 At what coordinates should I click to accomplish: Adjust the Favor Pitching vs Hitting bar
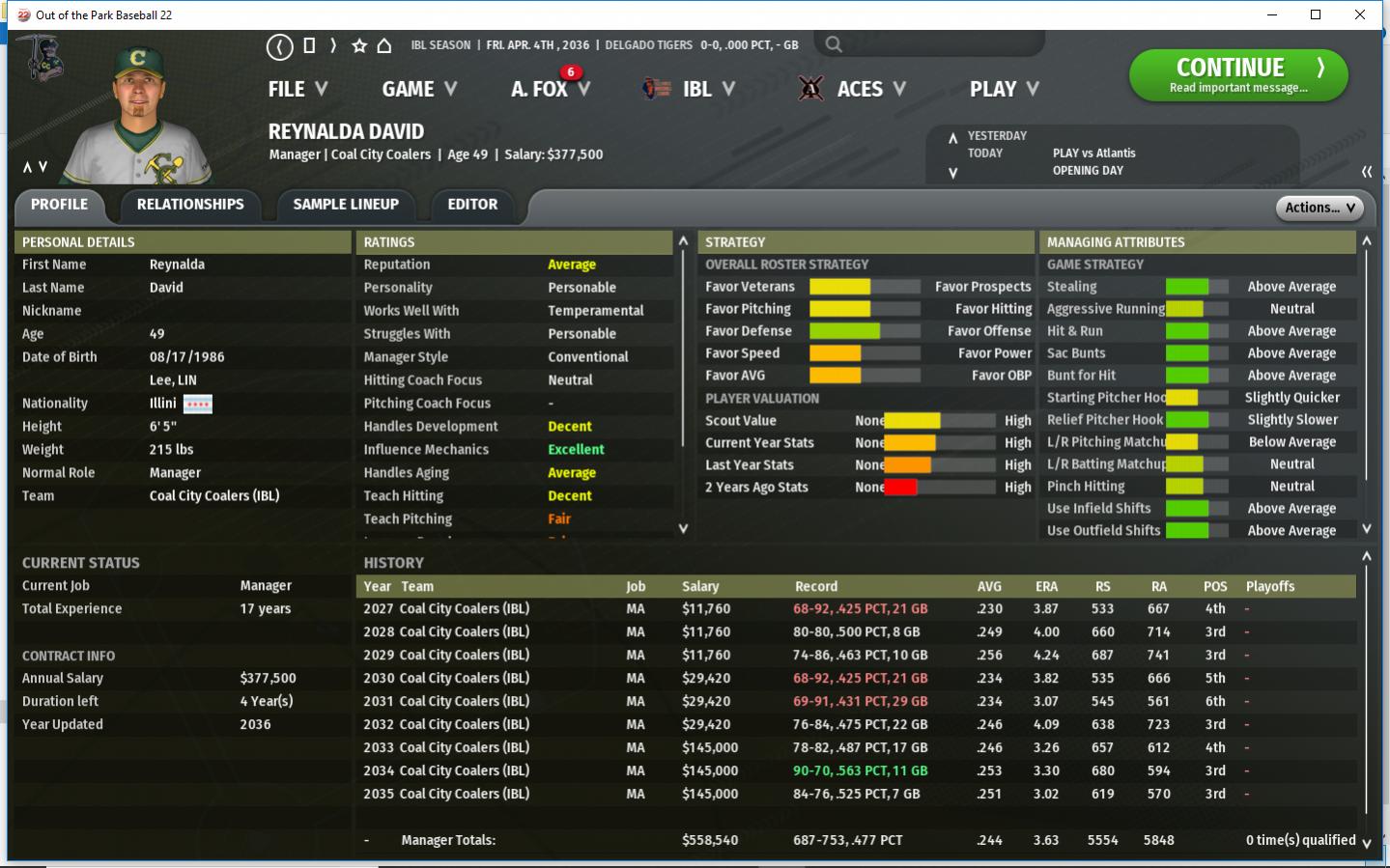[865, 309]
